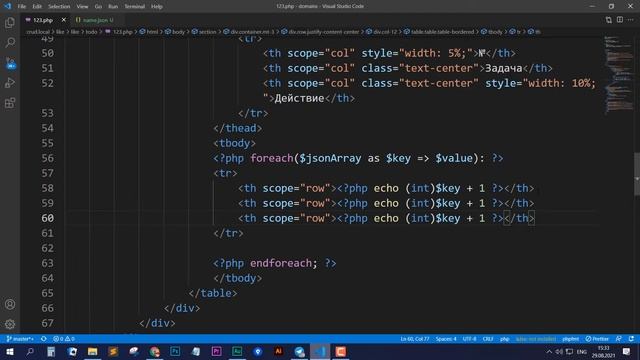The width and height of the screenshot is (640, 360).
Task: Change the CRLF end-of-line sequence
Action: pyautogui.click(x=488, y=339)
